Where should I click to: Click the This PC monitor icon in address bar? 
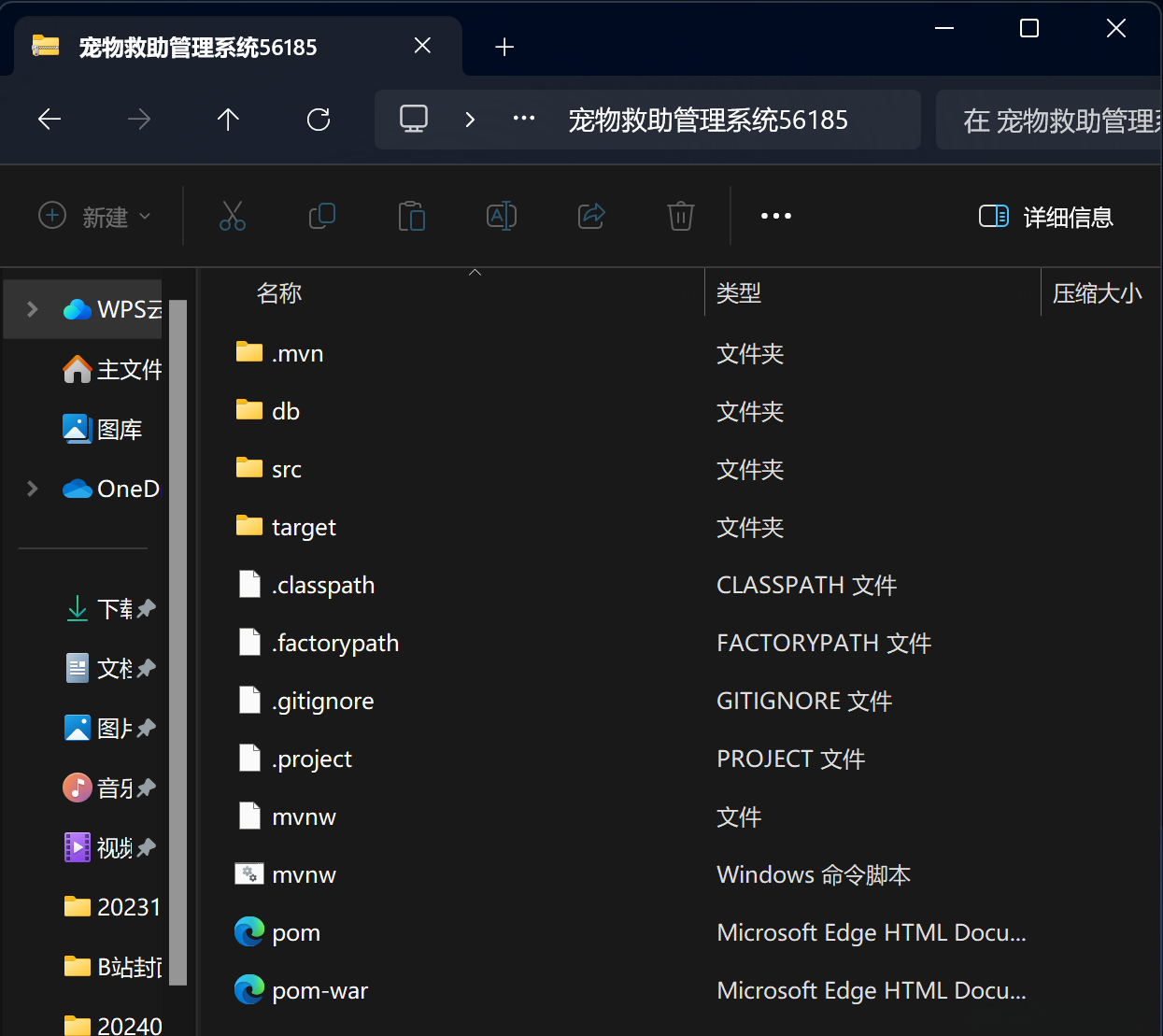click(x=414, y=119)
